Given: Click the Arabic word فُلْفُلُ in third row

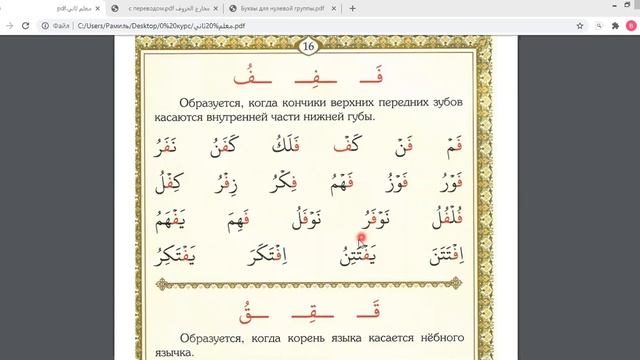Looking at the screenshot, I should pyautogui.click(x=447, y=219).
